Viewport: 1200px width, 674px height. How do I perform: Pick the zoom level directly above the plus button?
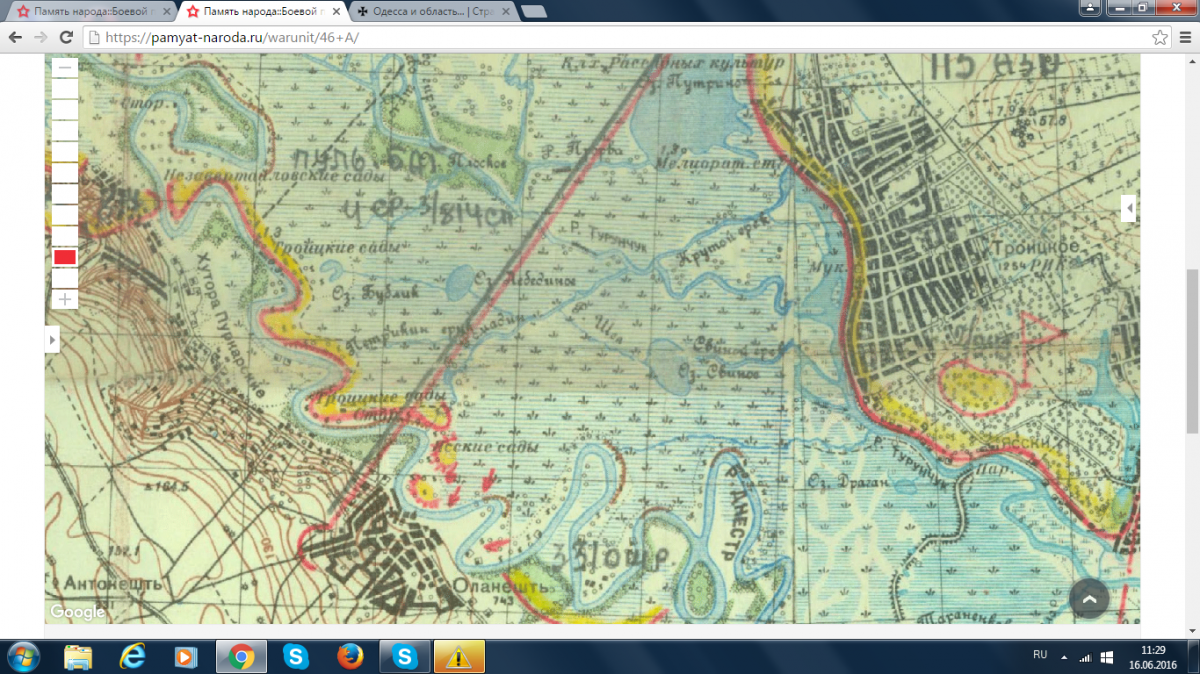click(65, 278)
